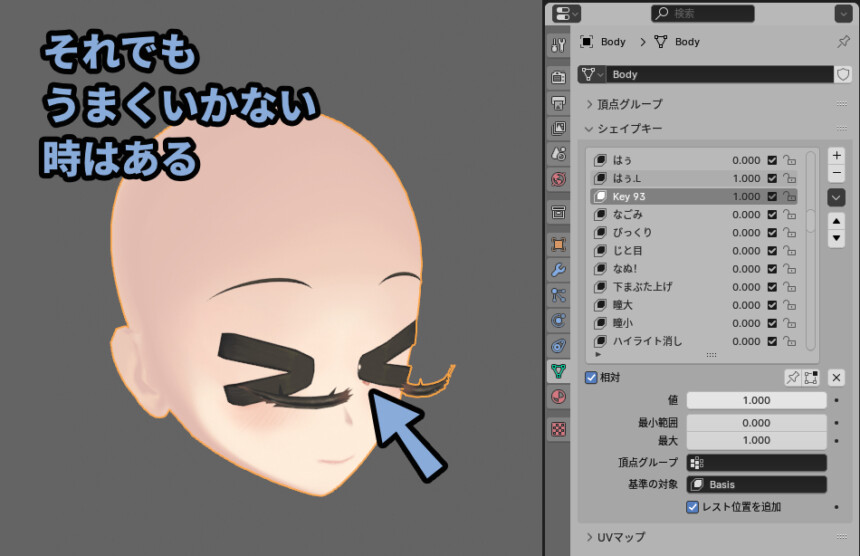Move shape key up in list
Viewport: 860px width, 556px height.
pos(836,221)
